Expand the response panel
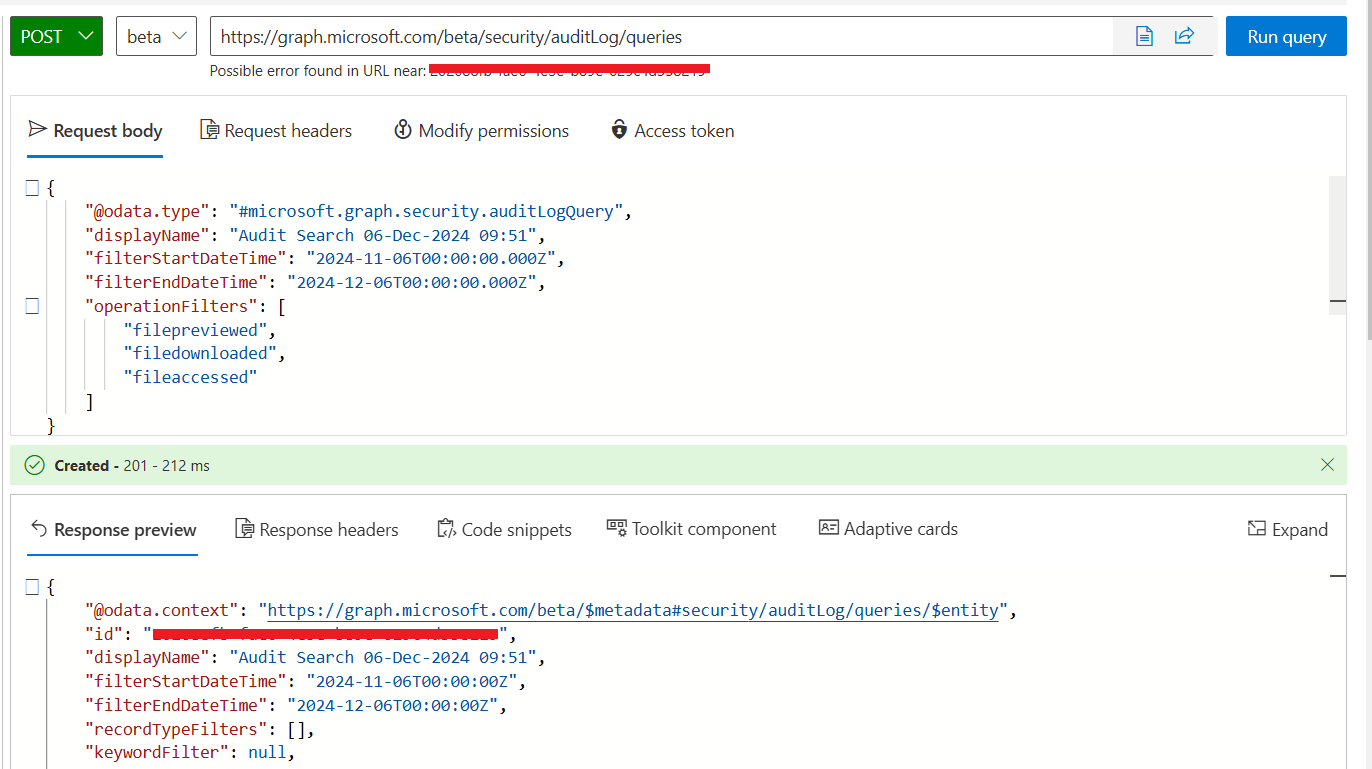Image resolution: width=1372 pixels, height=769 pixels. (x=1288, y=530)
